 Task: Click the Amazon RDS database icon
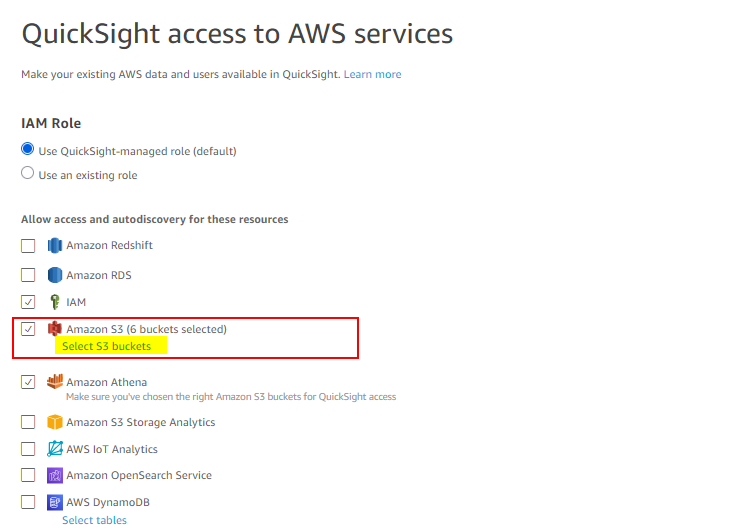pos(55,275)
